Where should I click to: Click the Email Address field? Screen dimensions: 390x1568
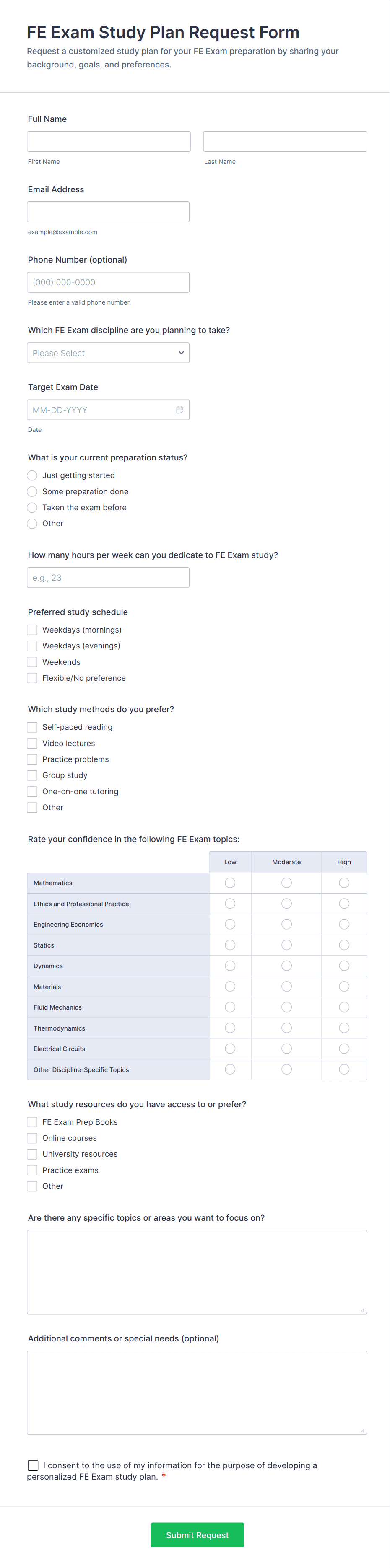pos(108,212)
